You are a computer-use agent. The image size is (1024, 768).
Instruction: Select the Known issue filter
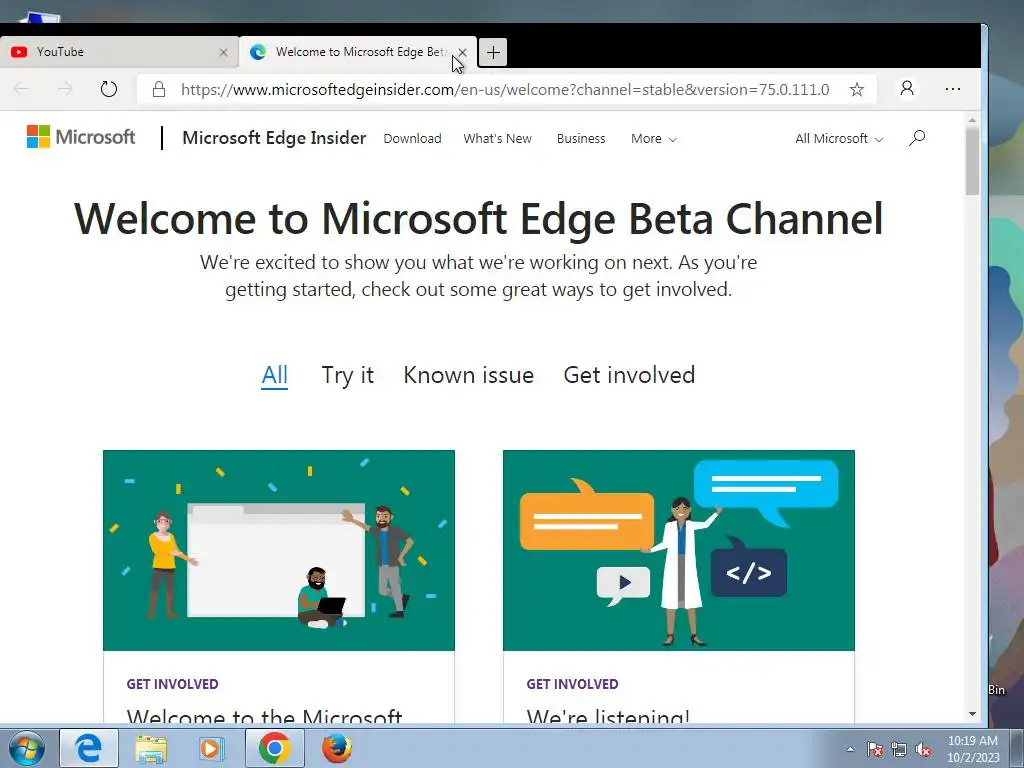pos(468,376)
